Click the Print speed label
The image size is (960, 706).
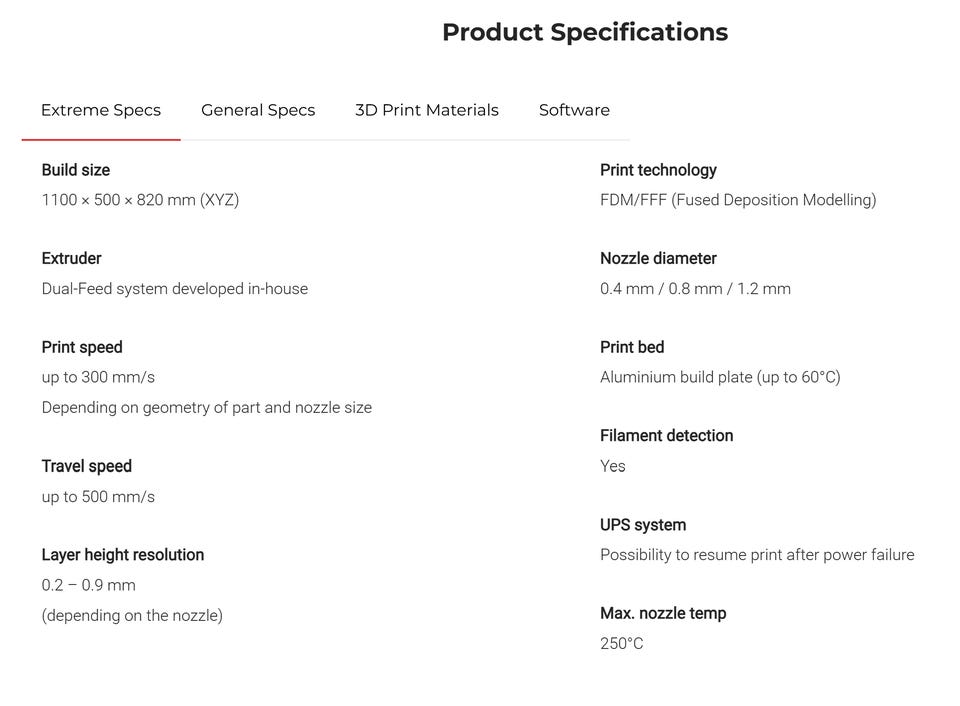pyautogui.click(x=82, y=347)
